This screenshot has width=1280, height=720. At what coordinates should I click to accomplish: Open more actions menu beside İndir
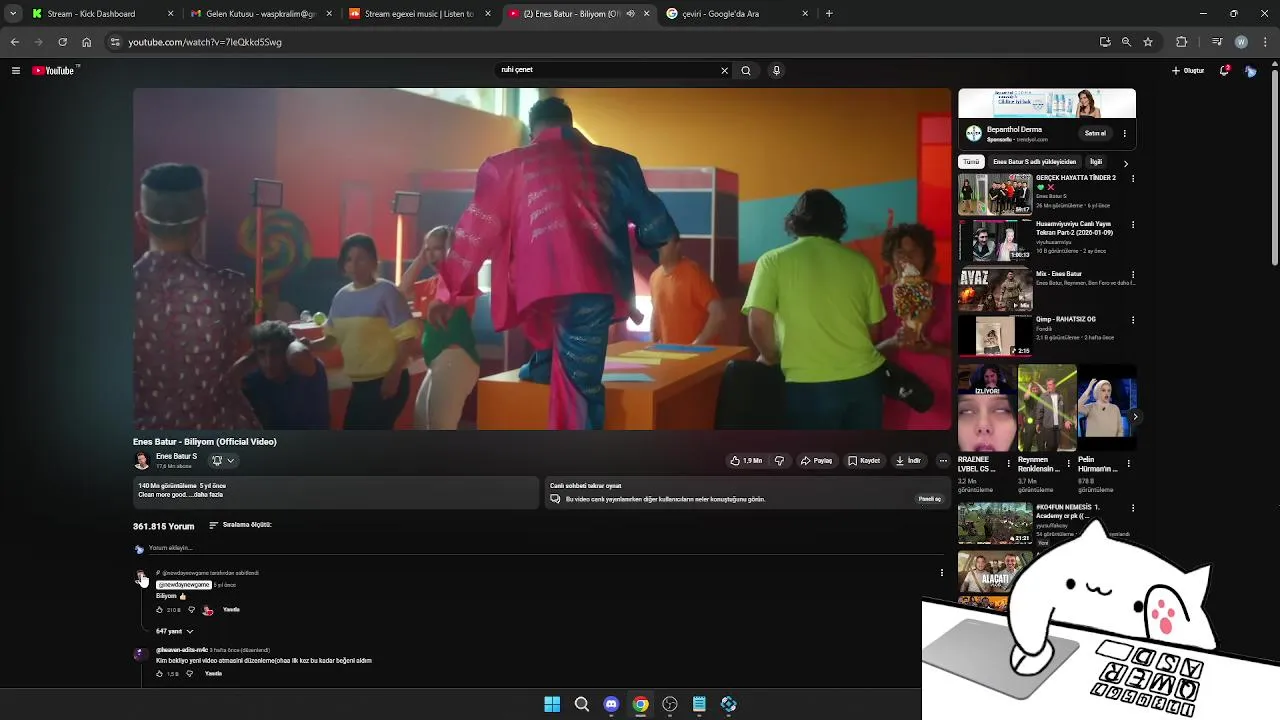[x=942, y=461]
